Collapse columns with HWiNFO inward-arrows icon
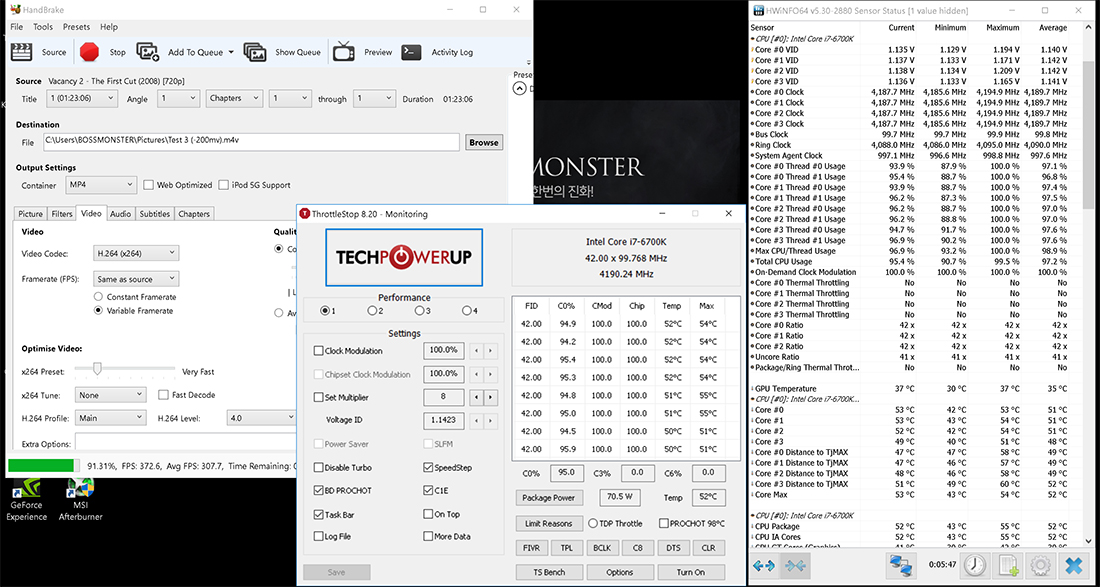Image resolution: width=1100 pixels, height=587 pixels. [x=796, y=565]
